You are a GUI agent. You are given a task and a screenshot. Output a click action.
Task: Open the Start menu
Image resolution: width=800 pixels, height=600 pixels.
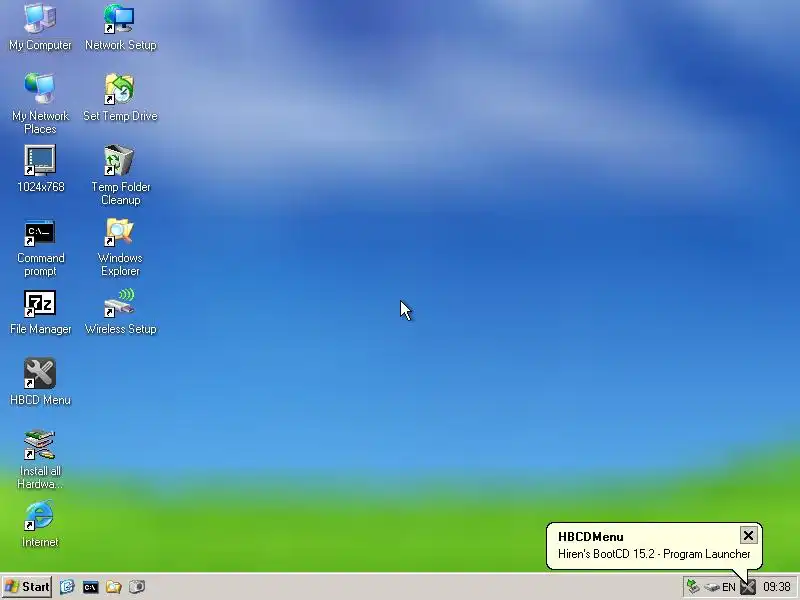click(27, 587)
